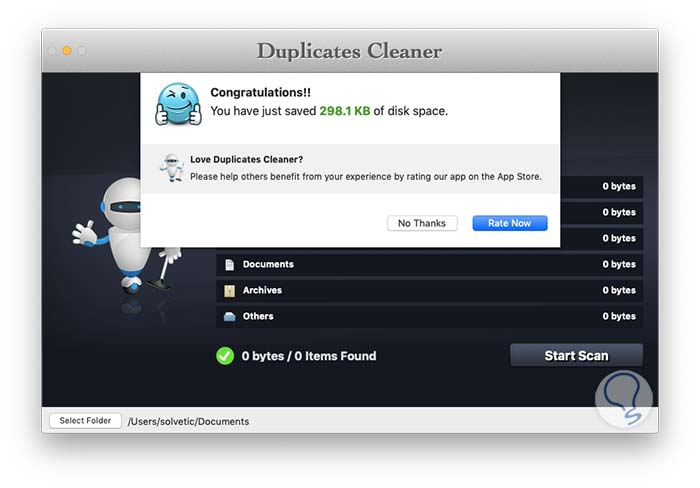Click the Duplicates Cleaner window title
The image size is (700, 488).
click(x=350, y=51)
